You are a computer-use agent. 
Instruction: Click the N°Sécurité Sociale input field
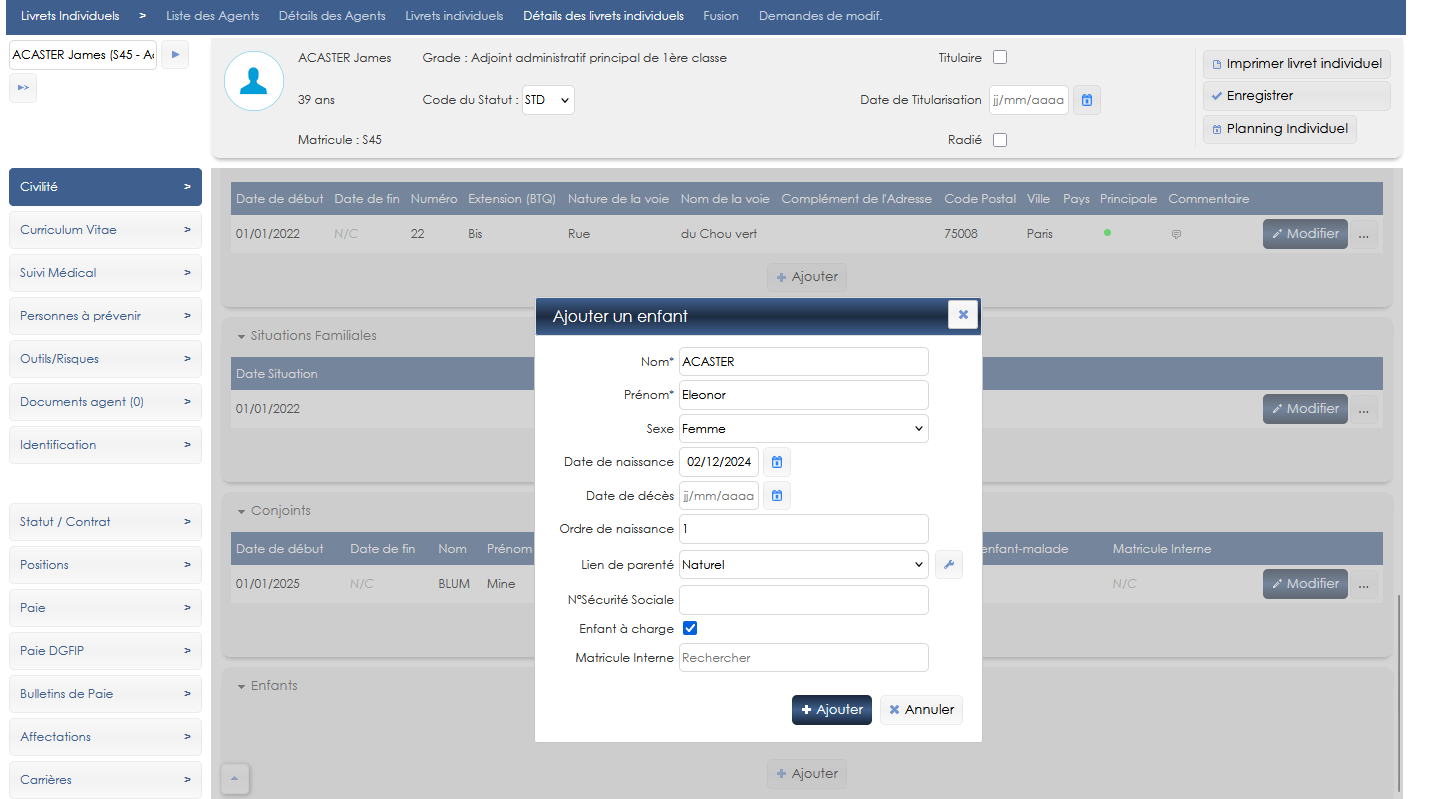[x=803, y=600]
